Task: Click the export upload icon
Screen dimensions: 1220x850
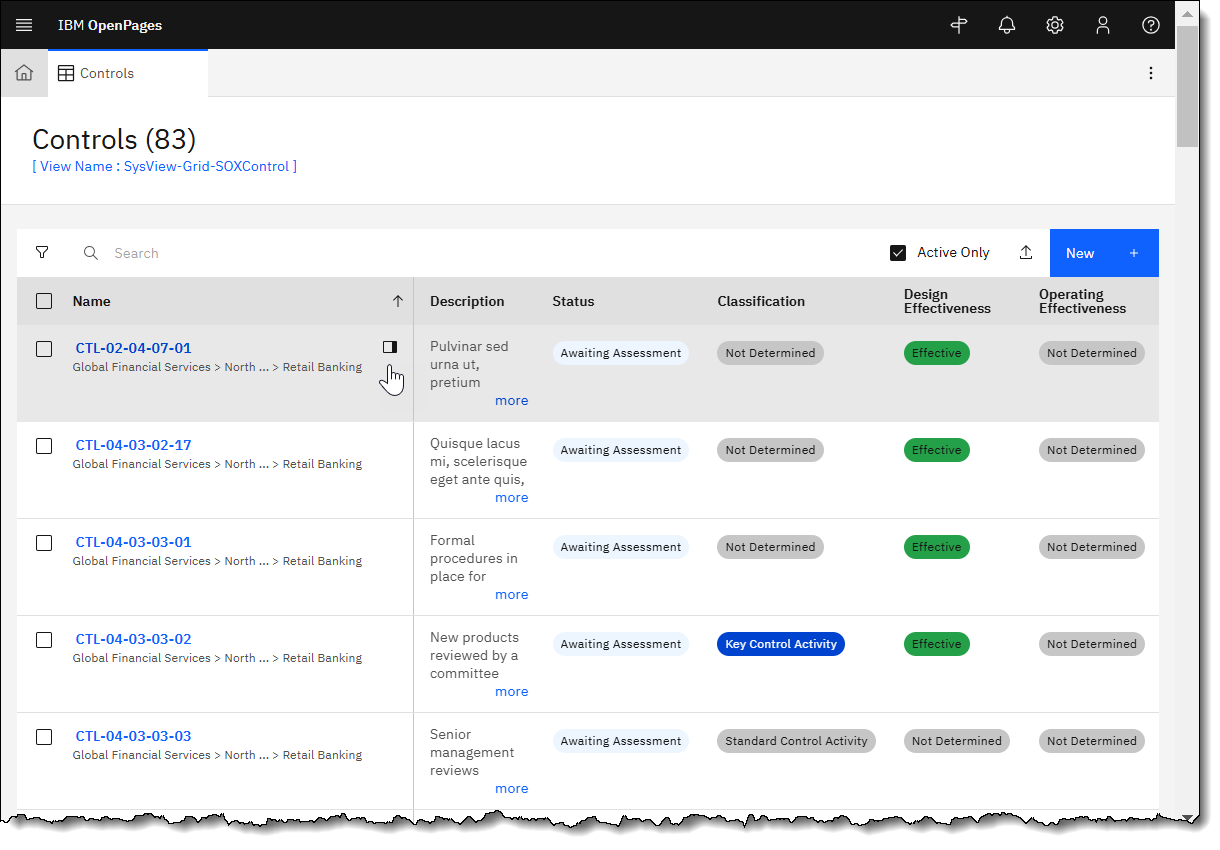Action: [1025, 253]
